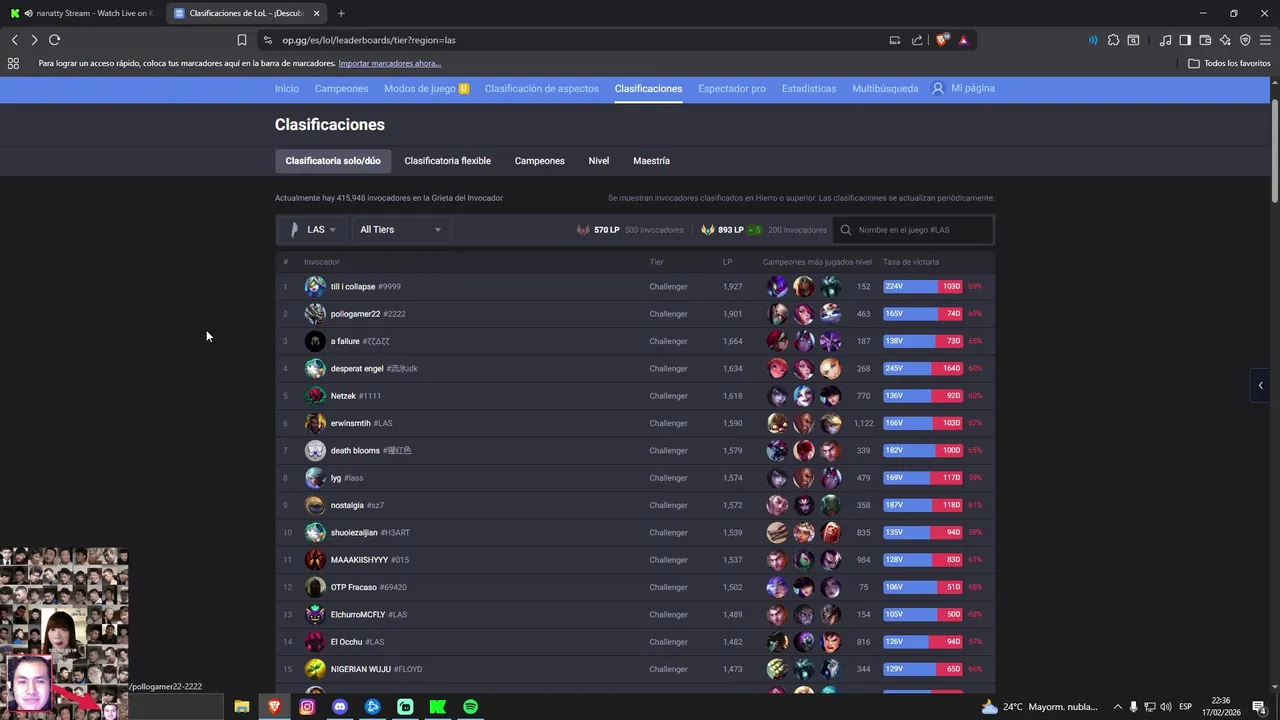The height and width of the screenshot is (720, 1280).
Task: Select the Clasificatoria solo/dúo tab
Action: [x=333, y=161]
